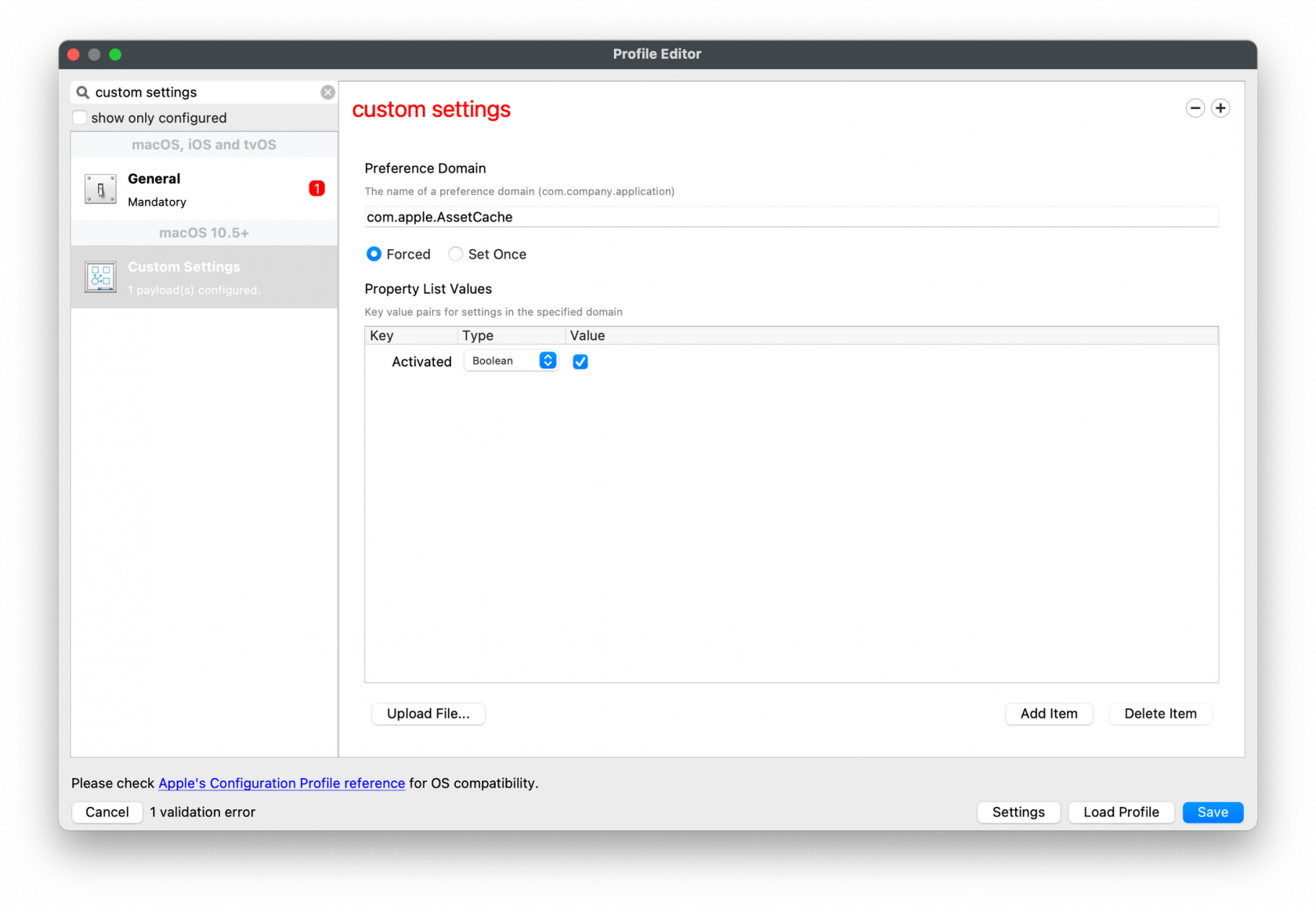
Task: Click the search magnifier icon
Action: [82, 92]
